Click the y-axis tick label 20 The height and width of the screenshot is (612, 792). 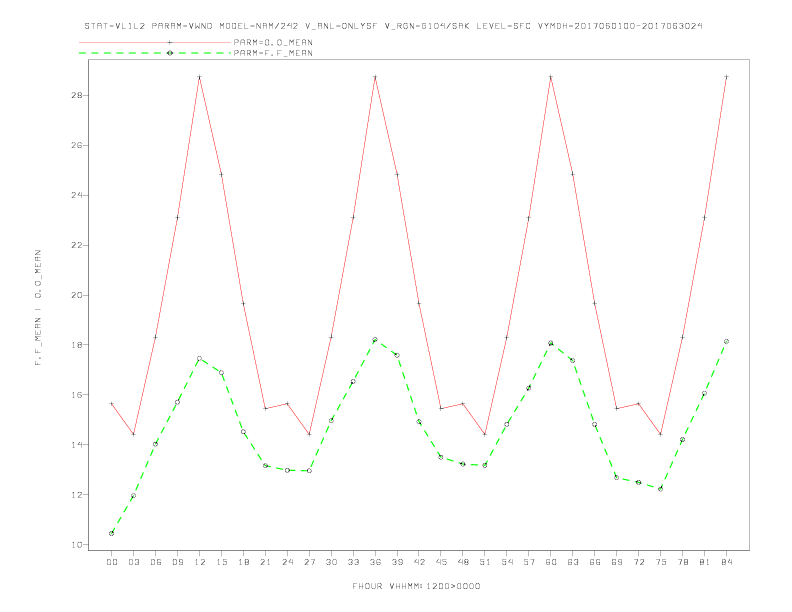[x=76, y=295]
